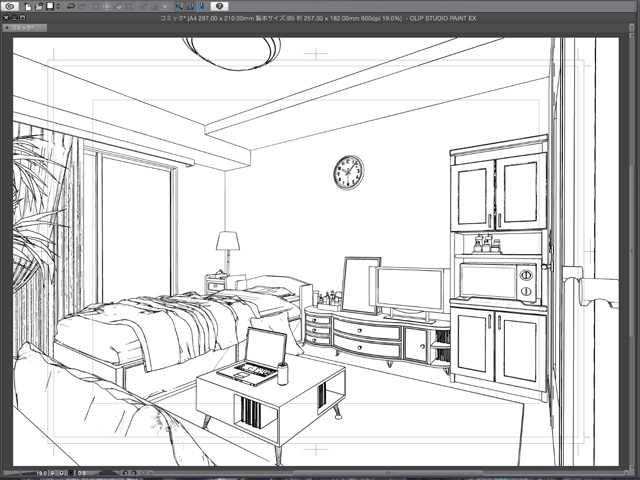Rotate canvas left from status bar
The width and height of the screenshot is (640, 480).
[x=125, y=473]
